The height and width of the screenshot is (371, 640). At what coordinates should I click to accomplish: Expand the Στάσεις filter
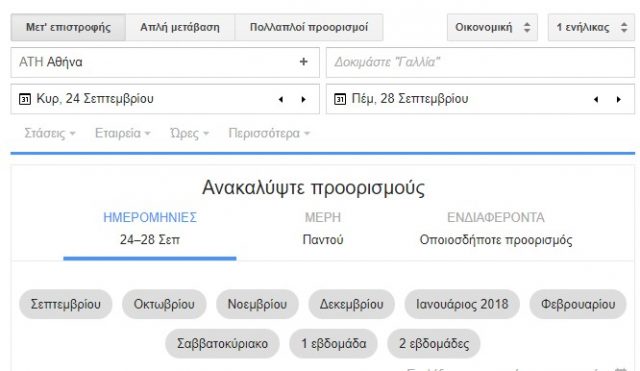(50, 133)
